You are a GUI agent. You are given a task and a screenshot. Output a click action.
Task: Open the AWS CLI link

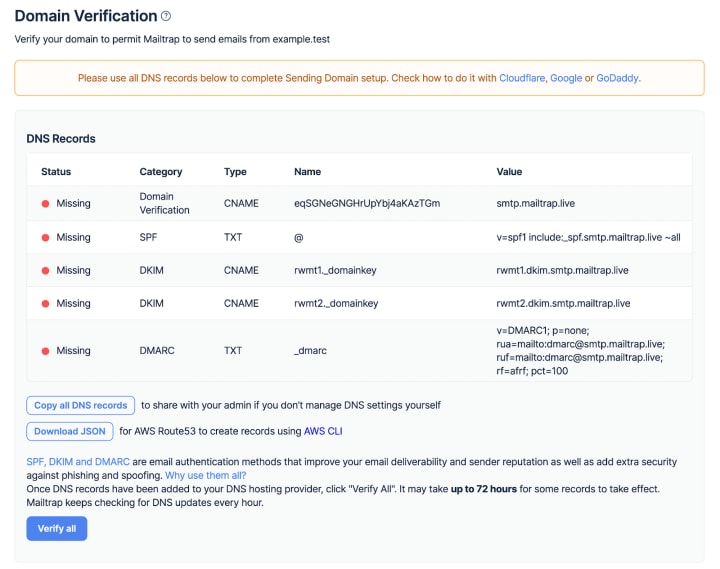tap(323, 431)
